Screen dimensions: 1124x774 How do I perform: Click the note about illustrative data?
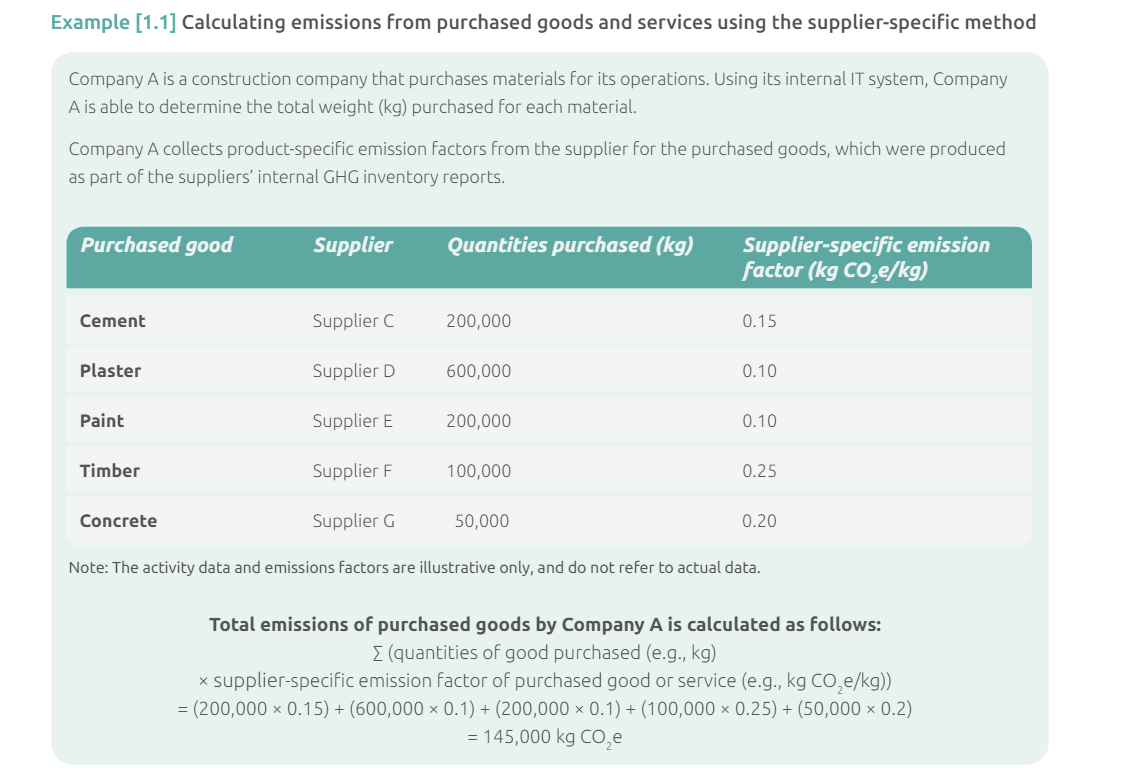click(x=414, y=568)
